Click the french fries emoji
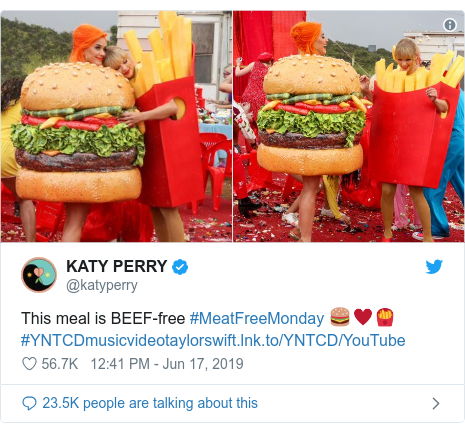The height and width of the screenshot is (432, 465). click(x=385, y=317)
